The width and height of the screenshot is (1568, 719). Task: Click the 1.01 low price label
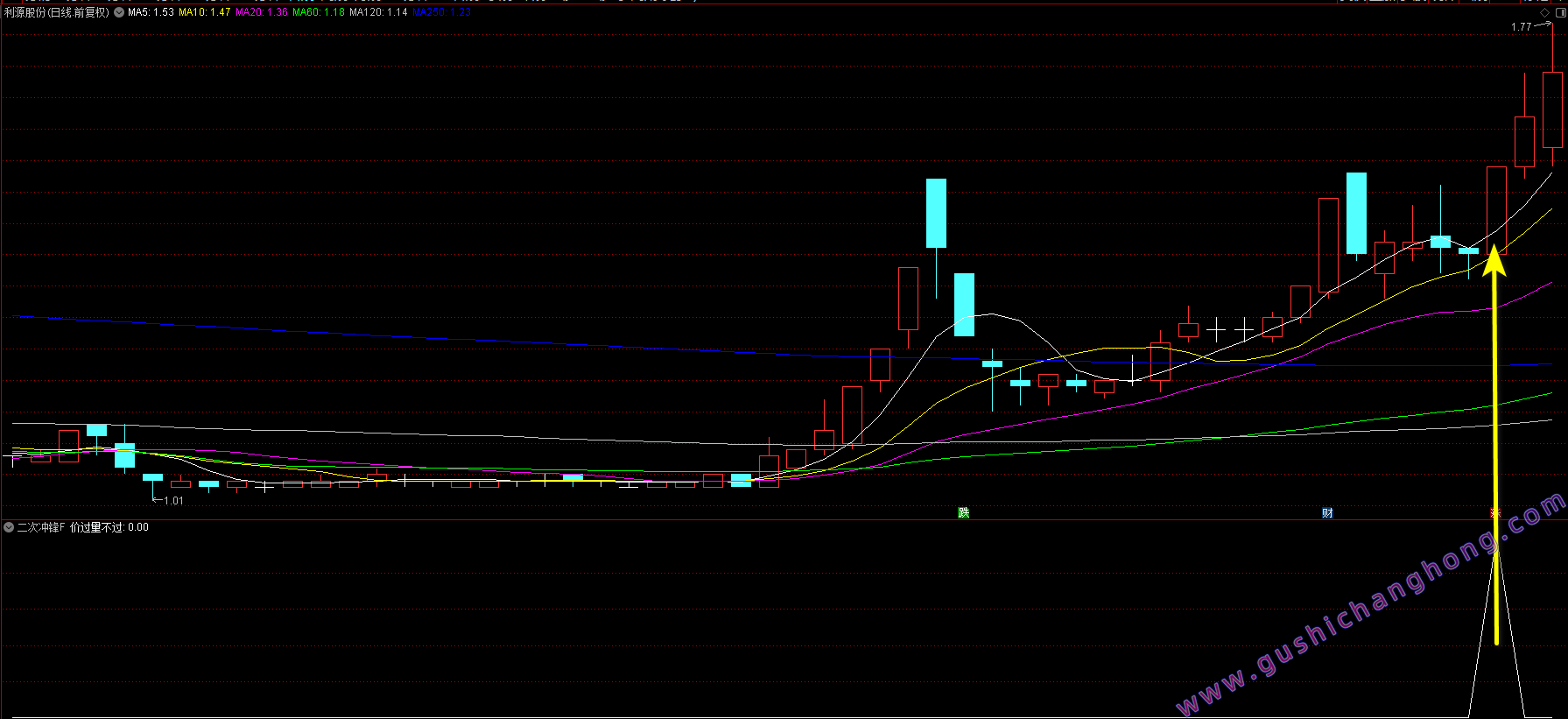click(174, 501)
